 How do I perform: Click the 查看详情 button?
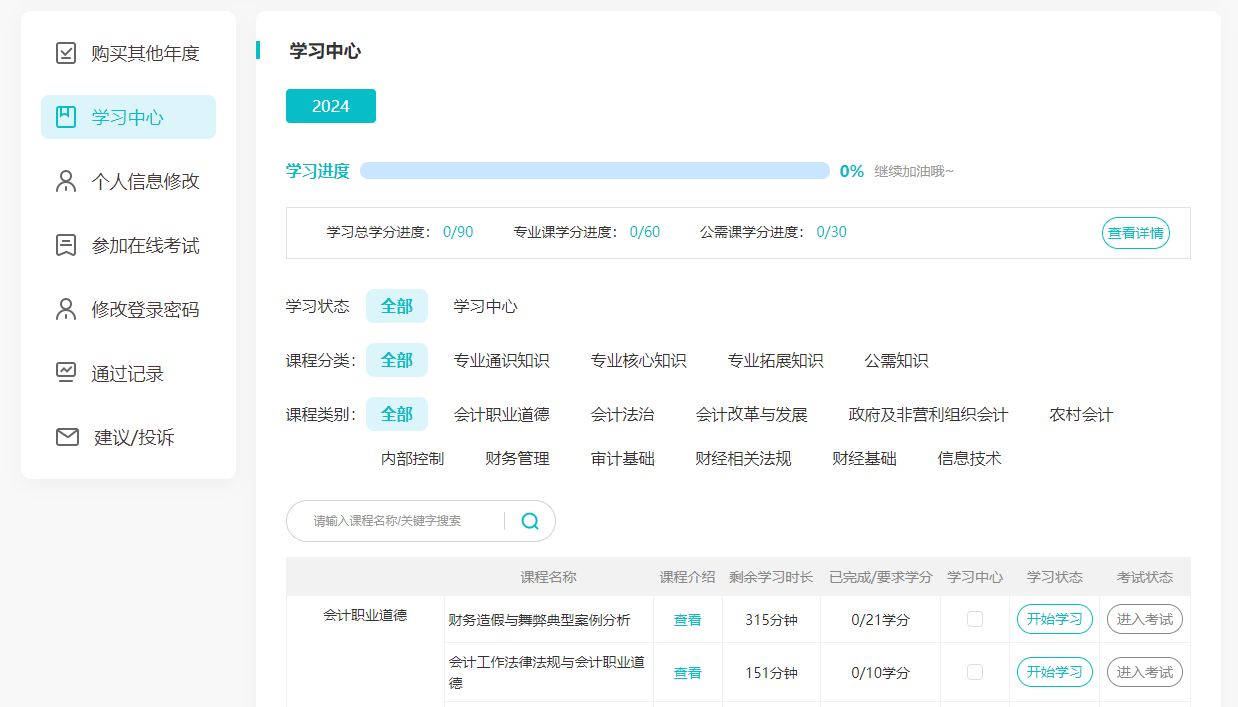(1135, 232)
